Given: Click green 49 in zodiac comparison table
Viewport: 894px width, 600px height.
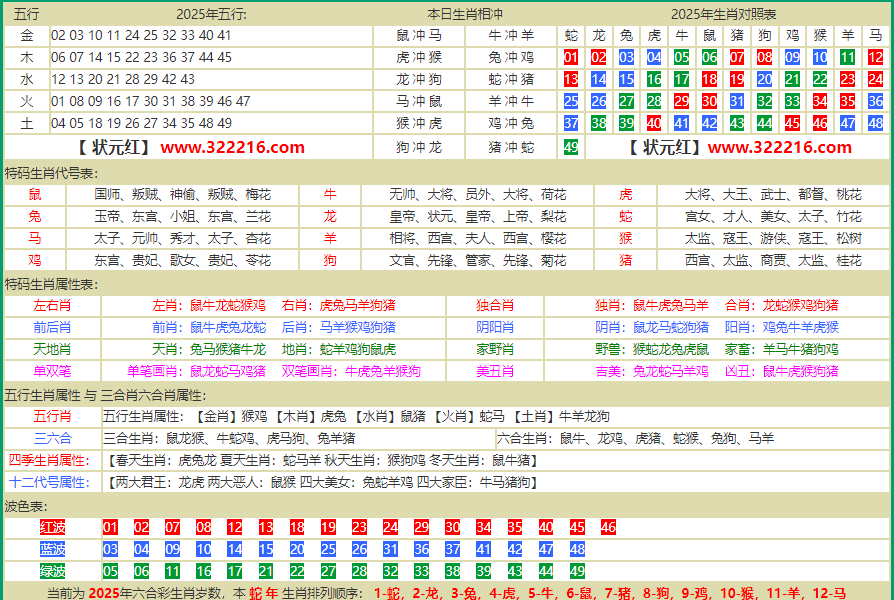Looking at the screenshot, I should click(x=571, y=147).
